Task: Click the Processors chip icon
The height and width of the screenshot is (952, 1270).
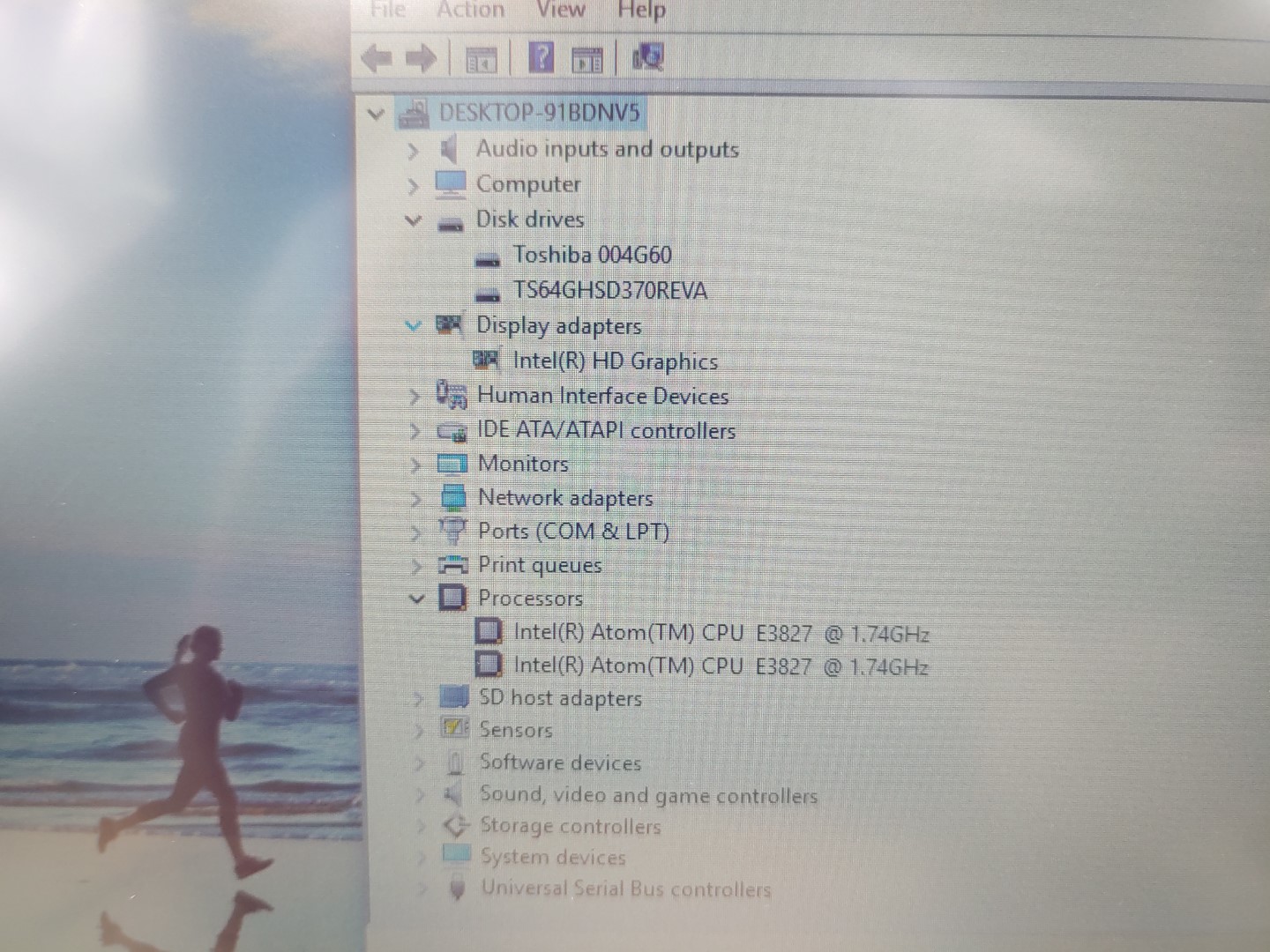Action: 453,598
